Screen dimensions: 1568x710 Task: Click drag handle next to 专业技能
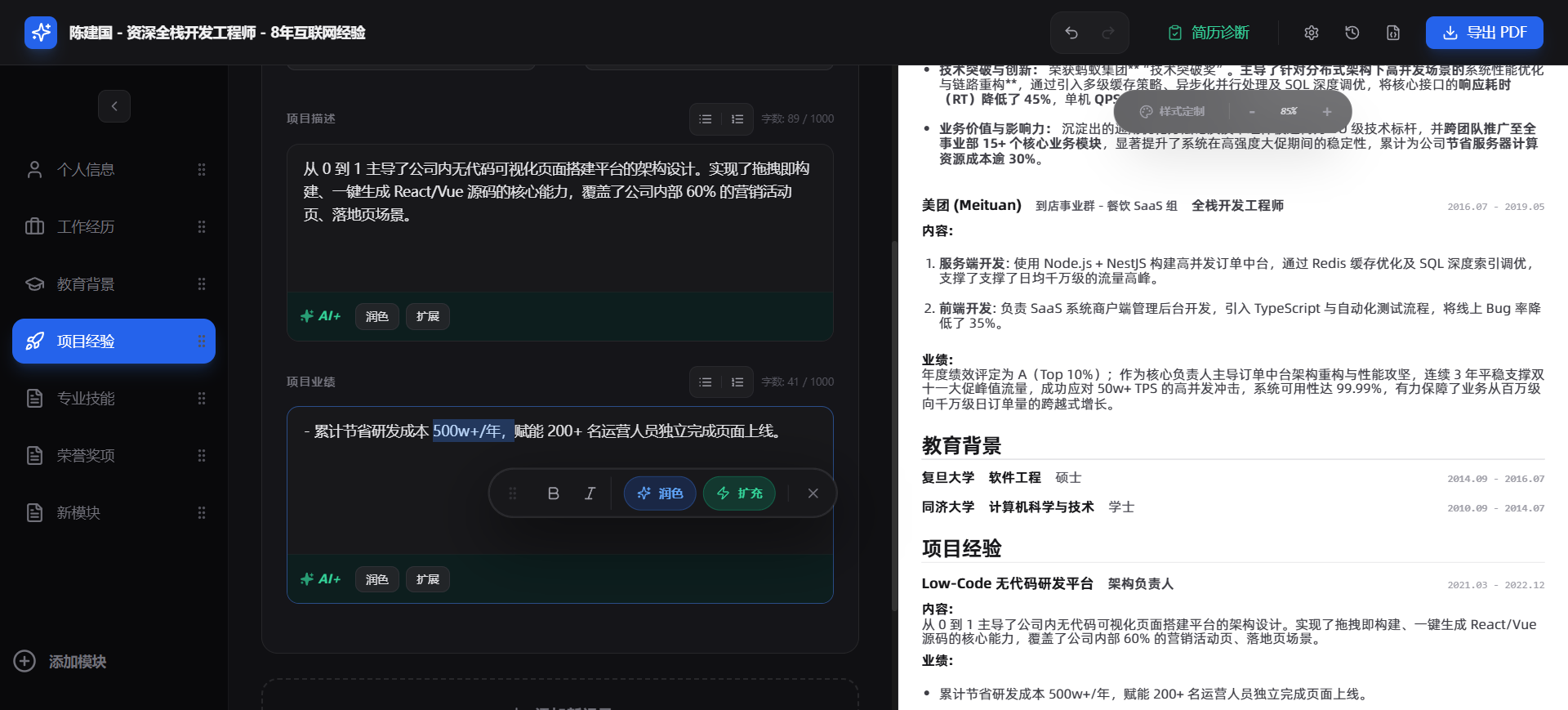[202, 398]
